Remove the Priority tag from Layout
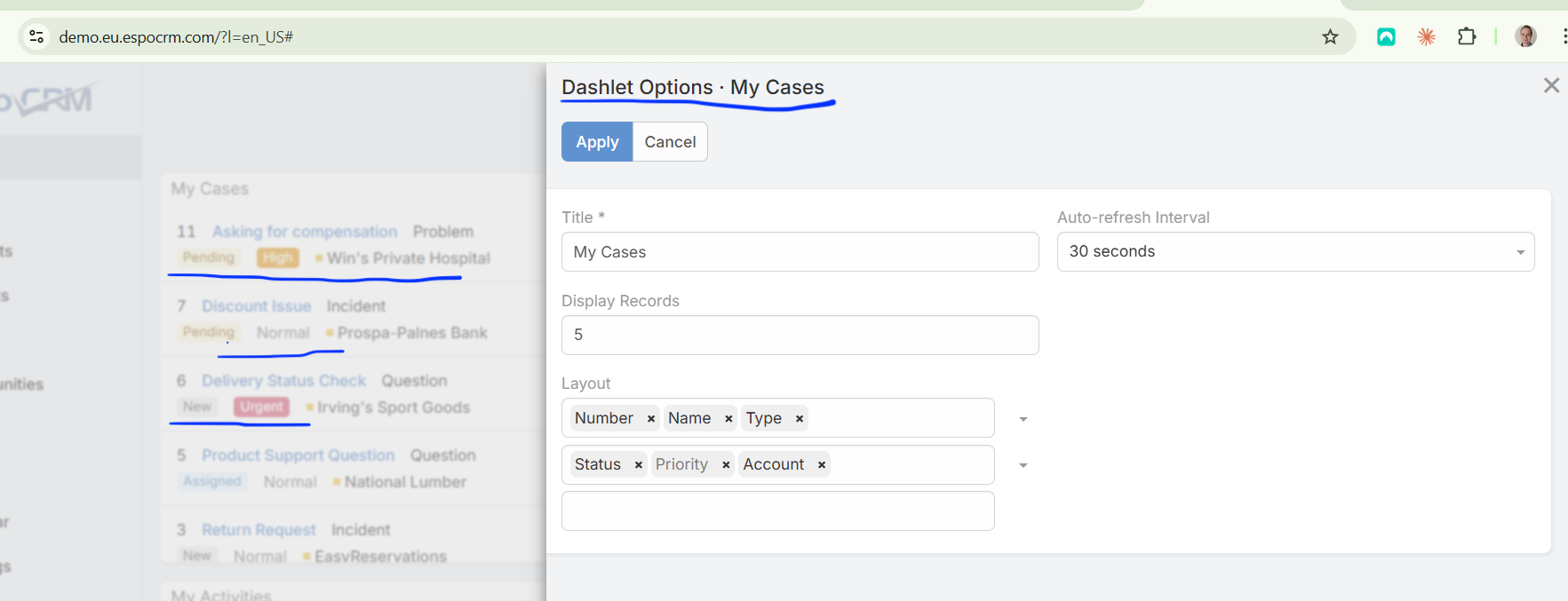1568x601 pixels. (x=726, y=465)
